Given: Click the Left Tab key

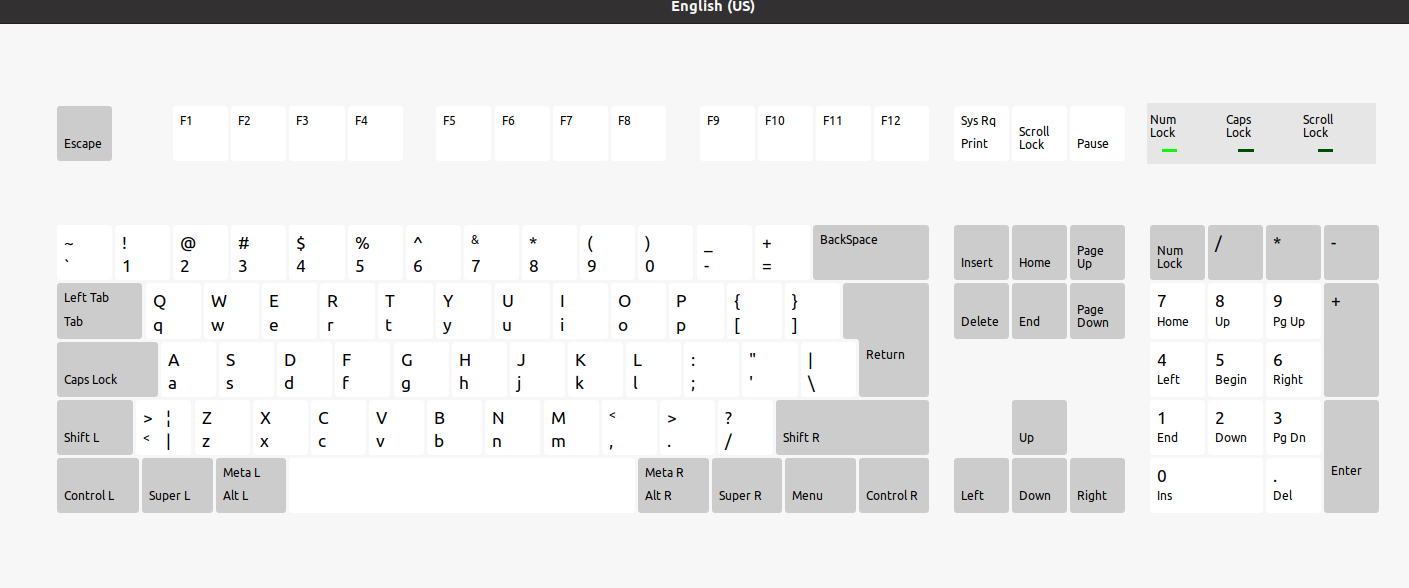Looking at the screenshot, I should click(99, 310).
